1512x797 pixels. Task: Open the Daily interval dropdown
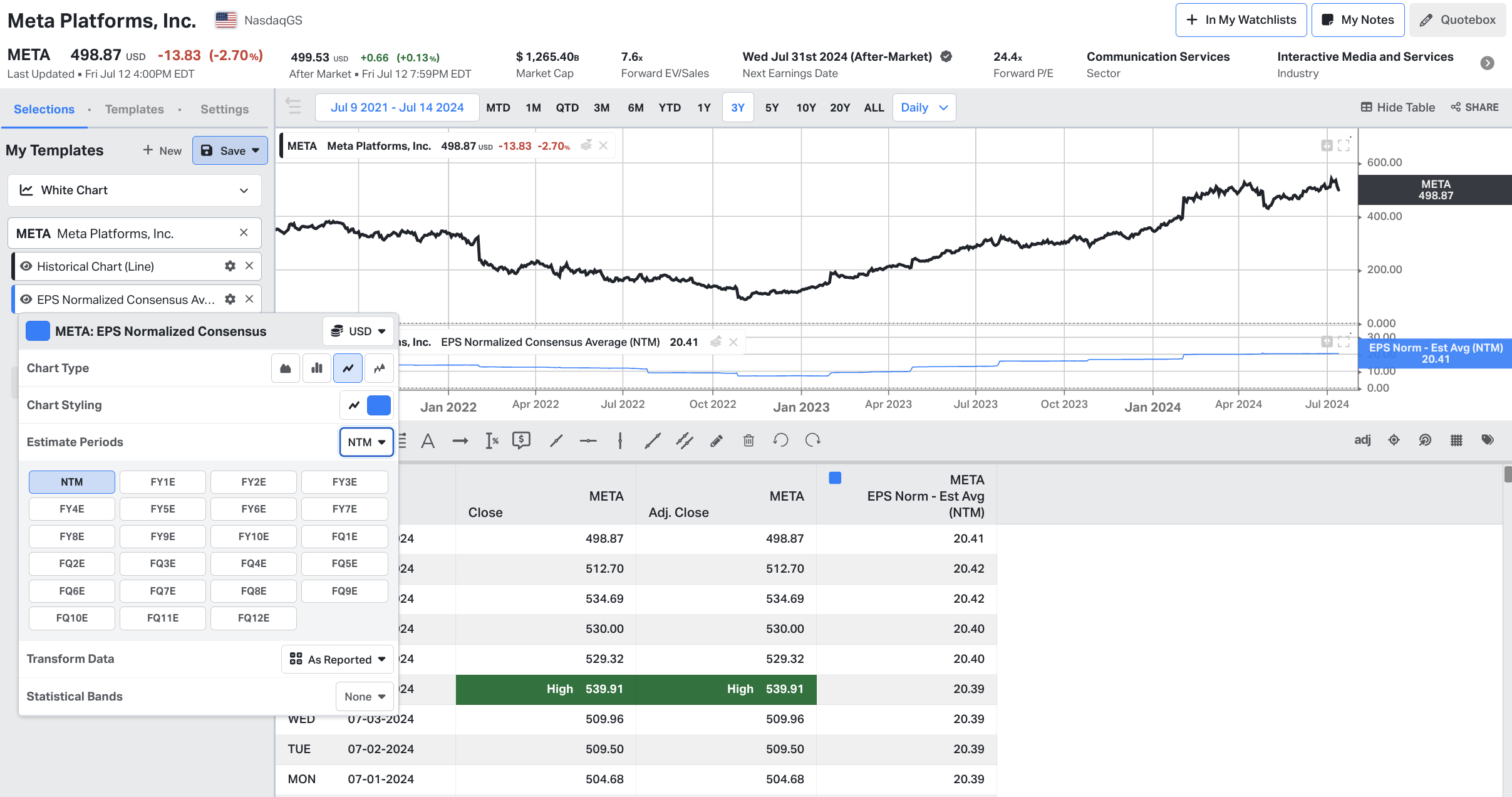(924, 107)
